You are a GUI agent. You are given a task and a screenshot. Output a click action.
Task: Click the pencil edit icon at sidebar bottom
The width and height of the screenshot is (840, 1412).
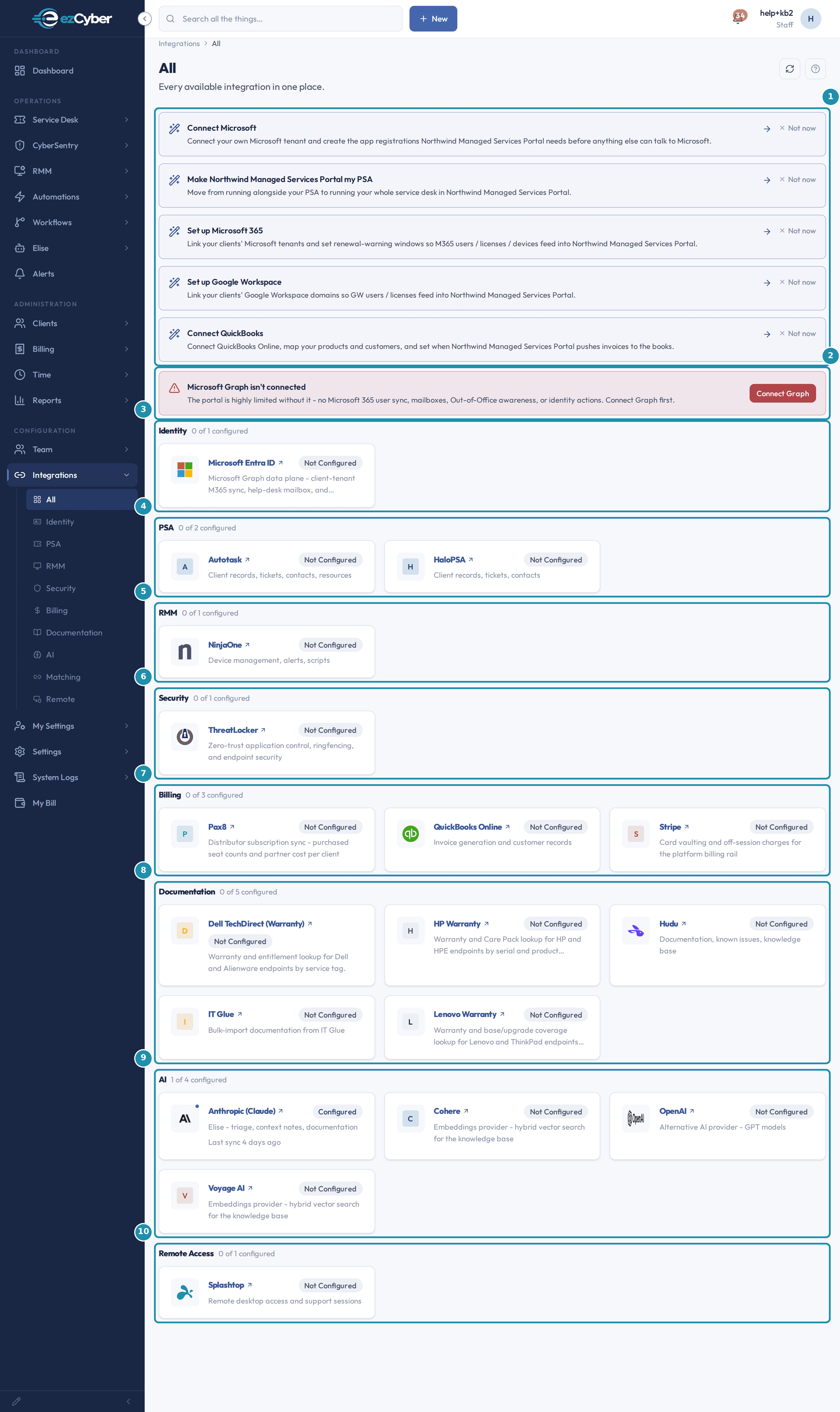point(16,1401)
